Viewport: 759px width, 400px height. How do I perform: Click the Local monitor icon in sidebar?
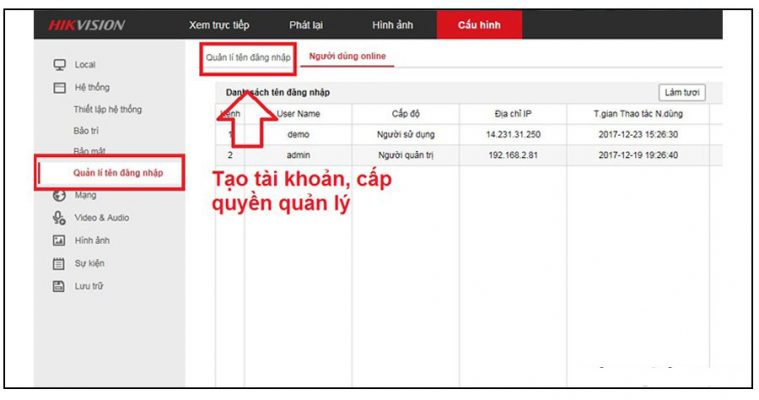59,65
